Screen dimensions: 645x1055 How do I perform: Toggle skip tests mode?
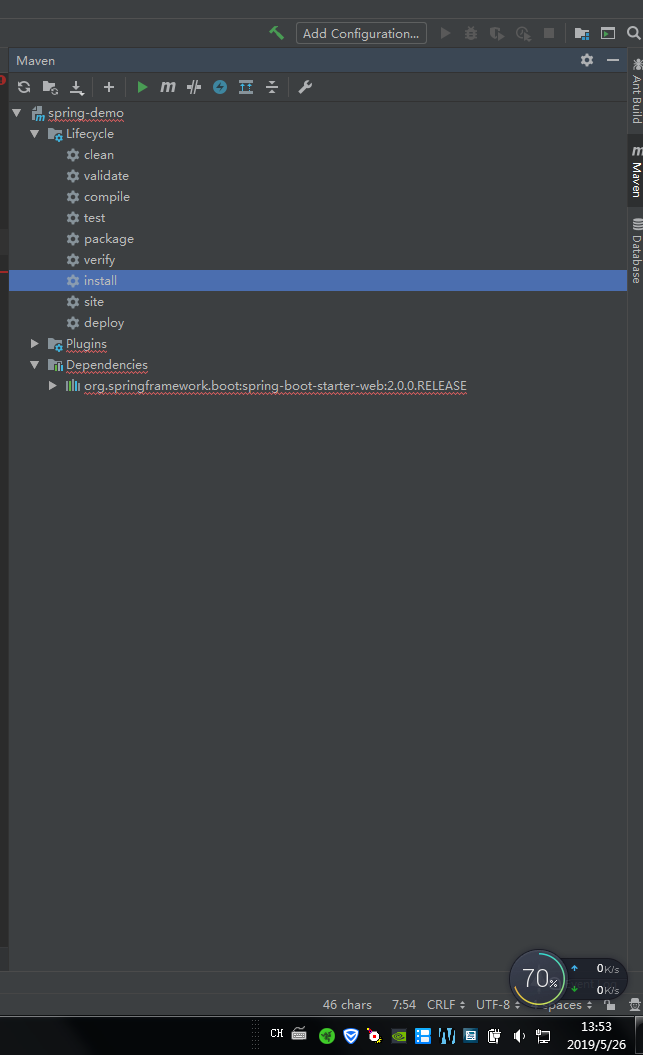(x=193, y=87)
